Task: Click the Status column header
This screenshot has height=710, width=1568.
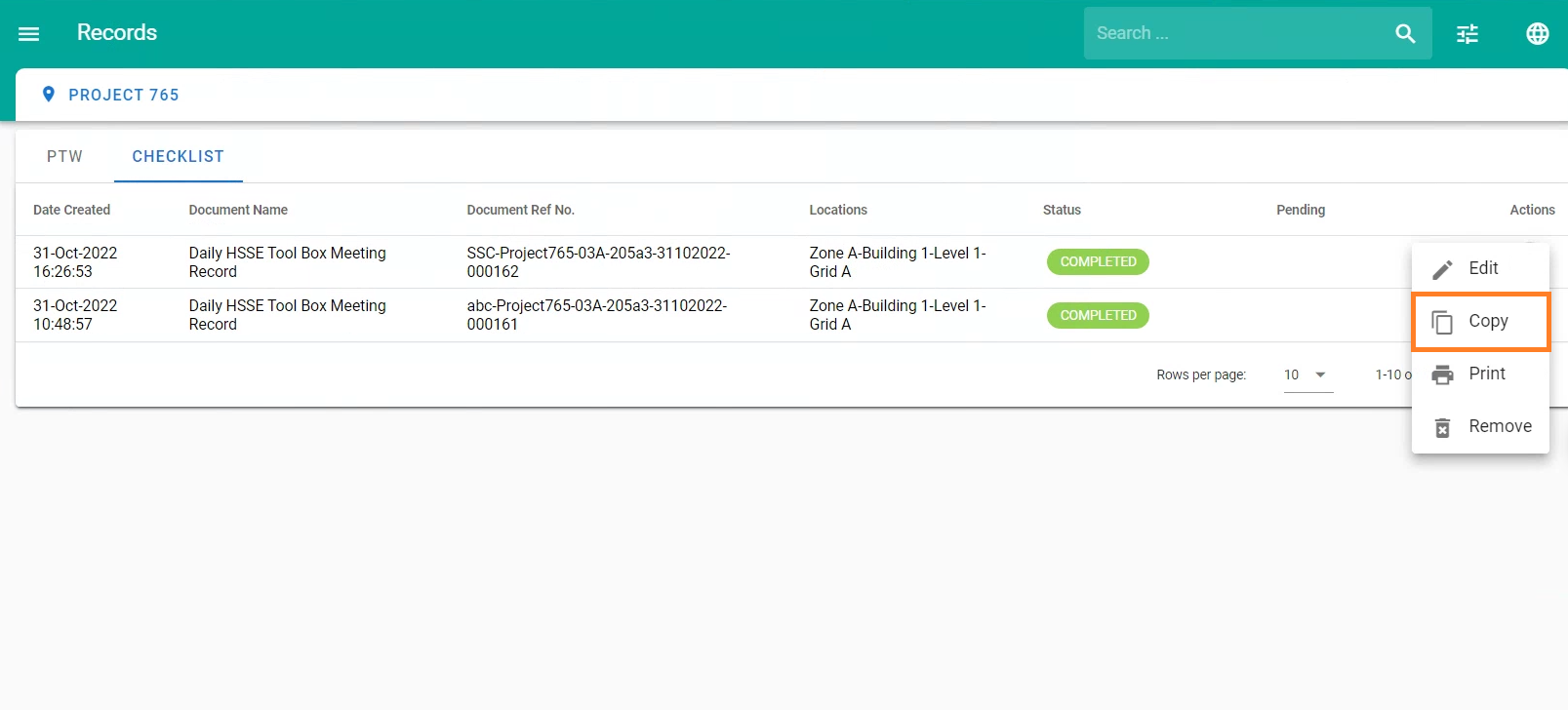Action: tap(1062, 210)
